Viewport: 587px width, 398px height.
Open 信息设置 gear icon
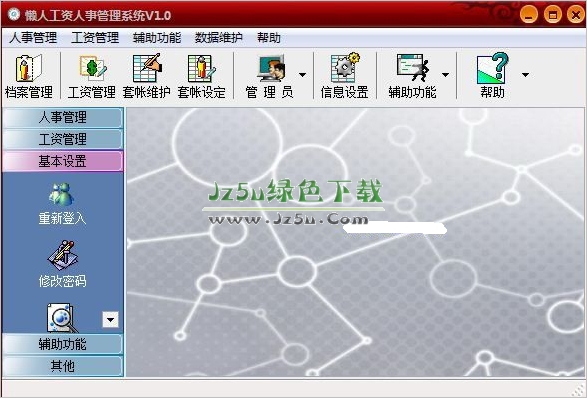(x=344, y=76)
